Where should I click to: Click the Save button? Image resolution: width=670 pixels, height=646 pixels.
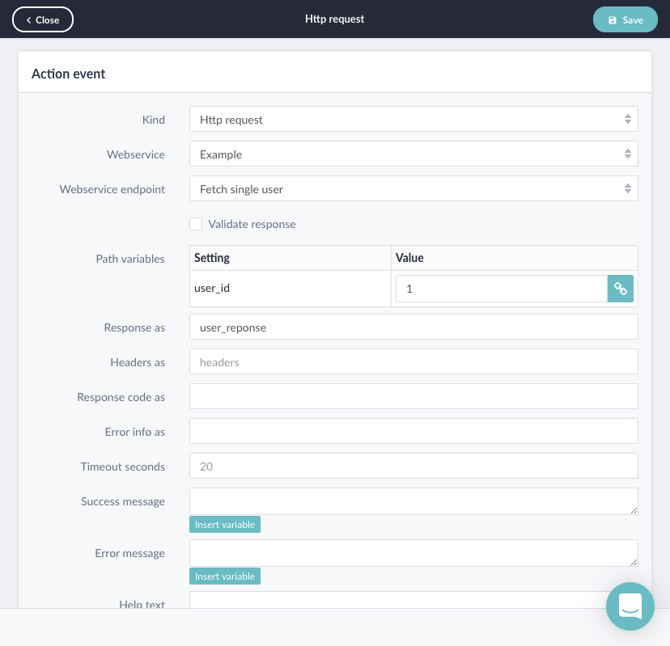[625, 20]
